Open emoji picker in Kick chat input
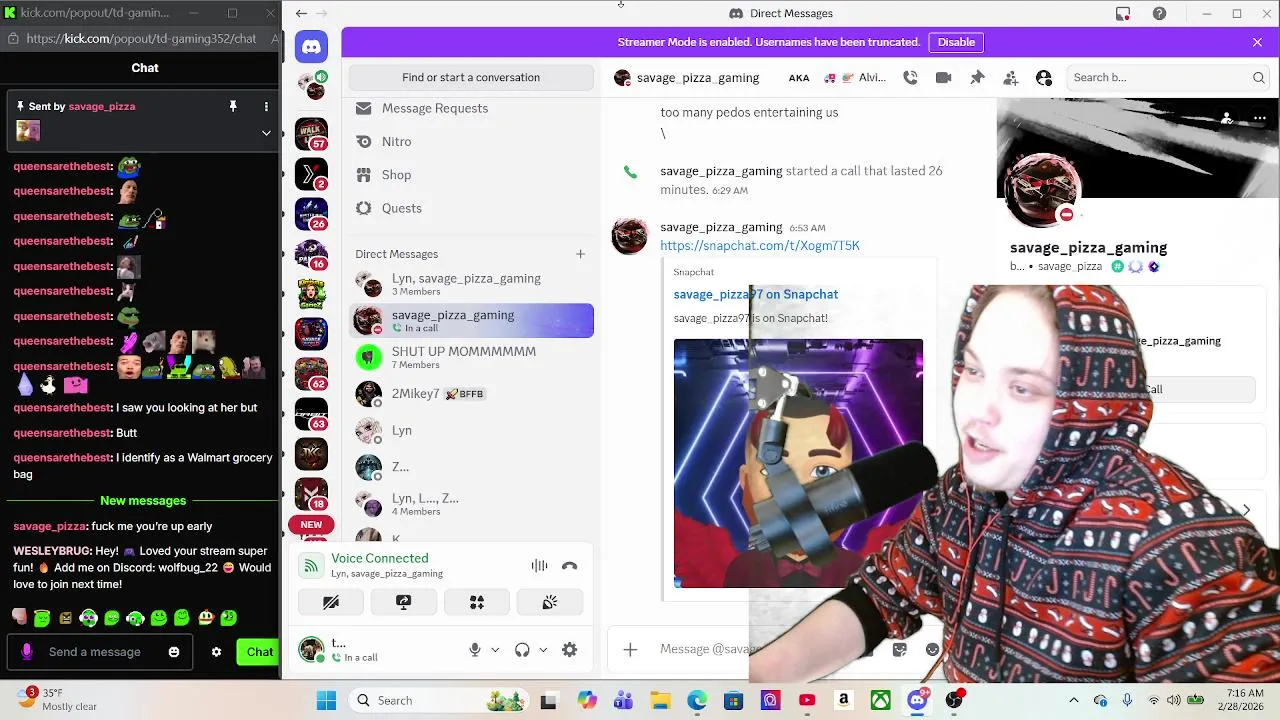 (x=174, y=652)
